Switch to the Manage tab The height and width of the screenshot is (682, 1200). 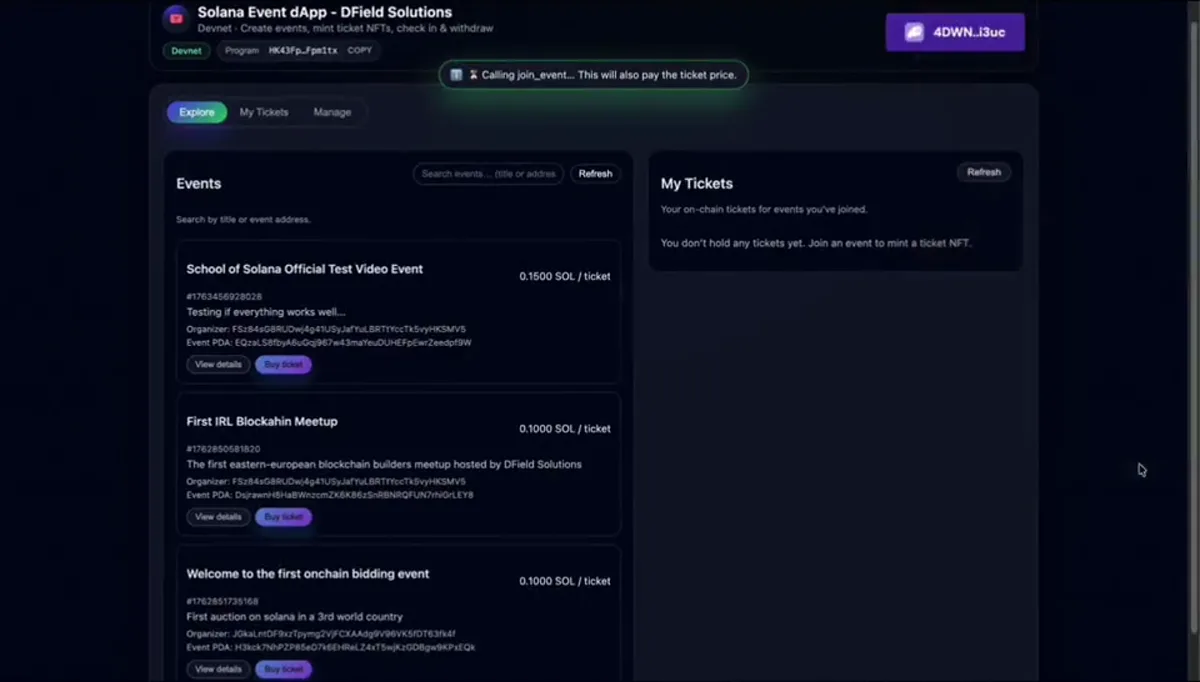click(x=332, y=112)
